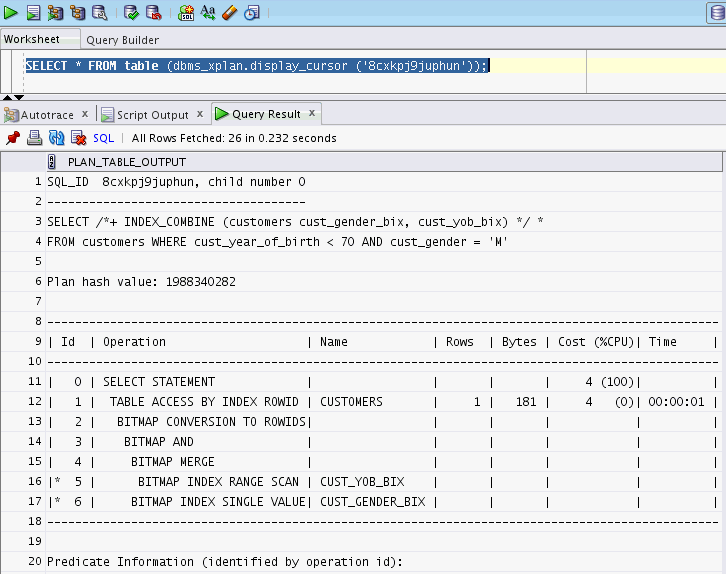Pin the query result with the pushpin icon
726x574 pixels.
[x=13, y=138]
